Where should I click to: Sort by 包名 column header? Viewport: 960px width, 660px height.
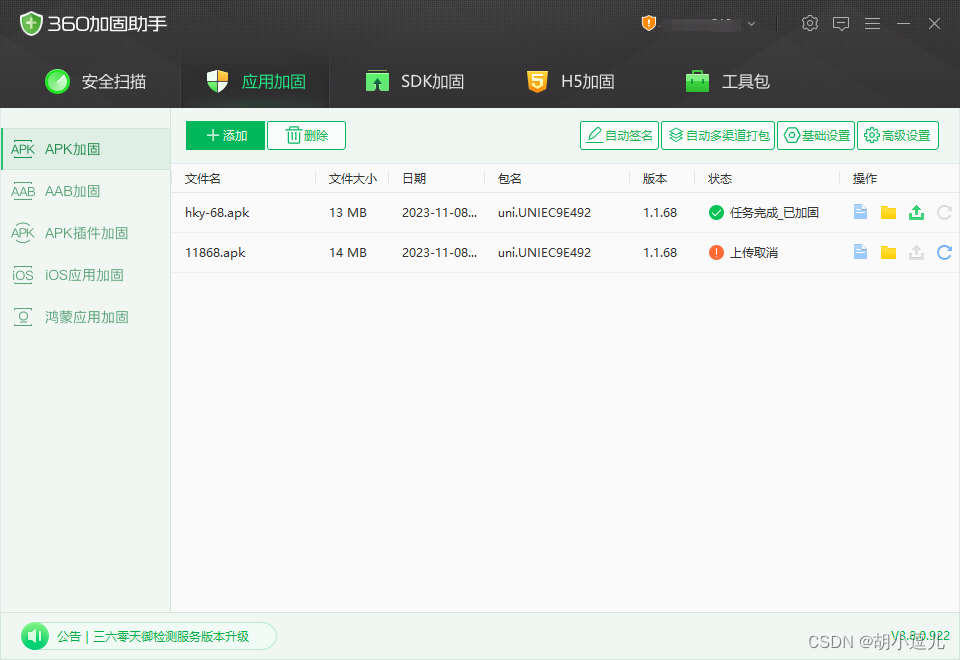510,179
